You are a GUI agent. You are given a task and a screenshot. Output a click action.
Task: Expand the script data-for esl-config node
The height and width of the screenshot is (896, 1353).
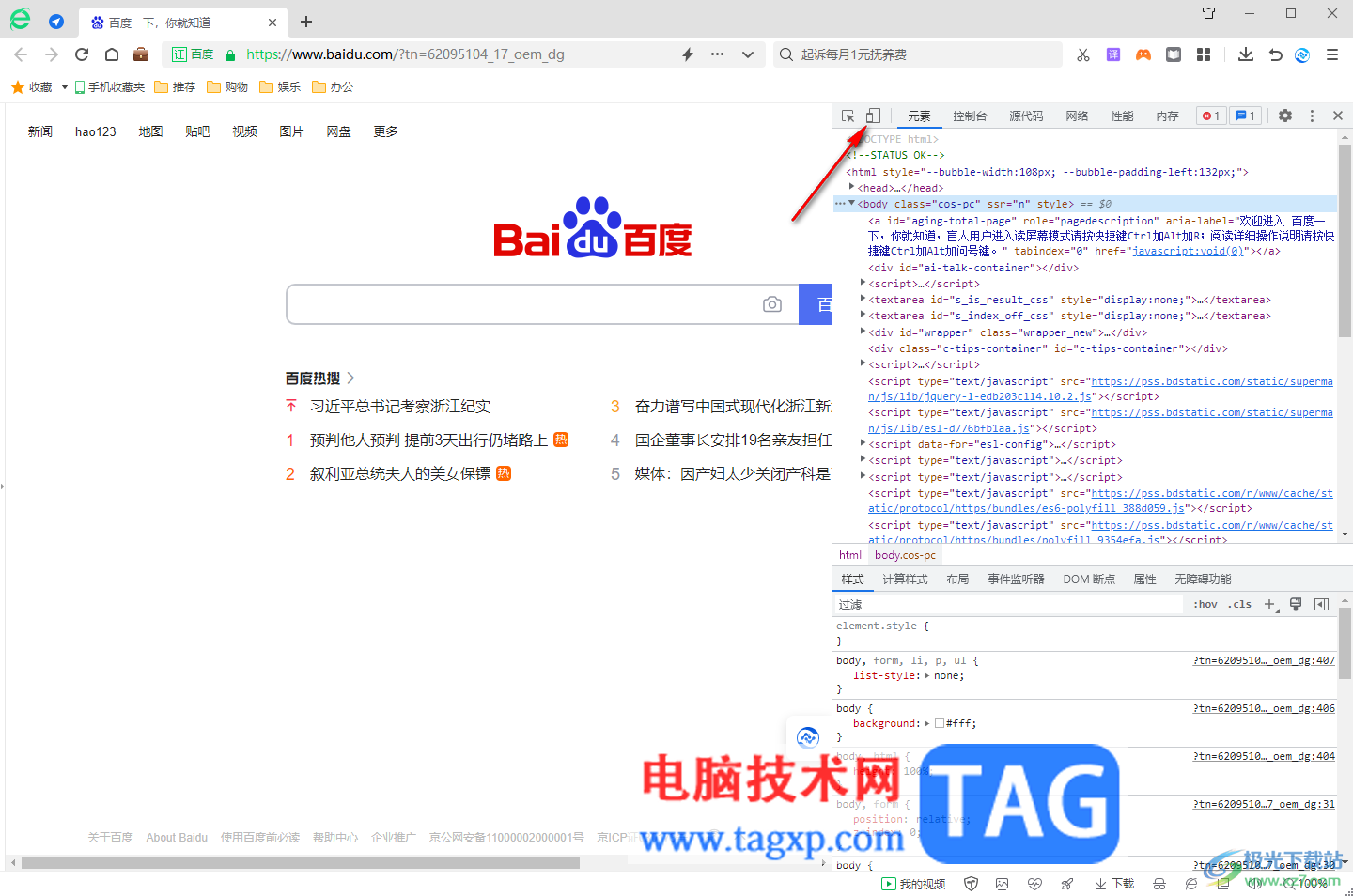(863, 444)
